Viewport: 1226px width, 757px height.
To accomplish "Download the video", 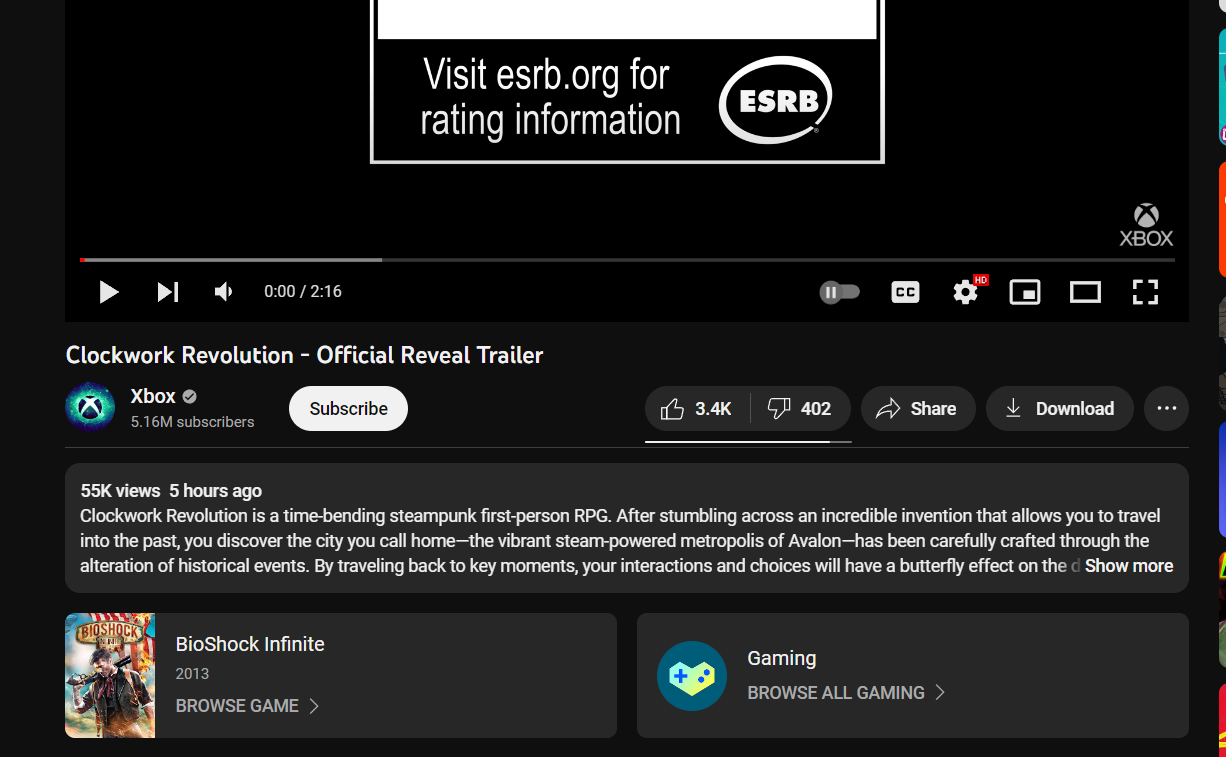I will pyautogui.click(x=1059, y=409).
